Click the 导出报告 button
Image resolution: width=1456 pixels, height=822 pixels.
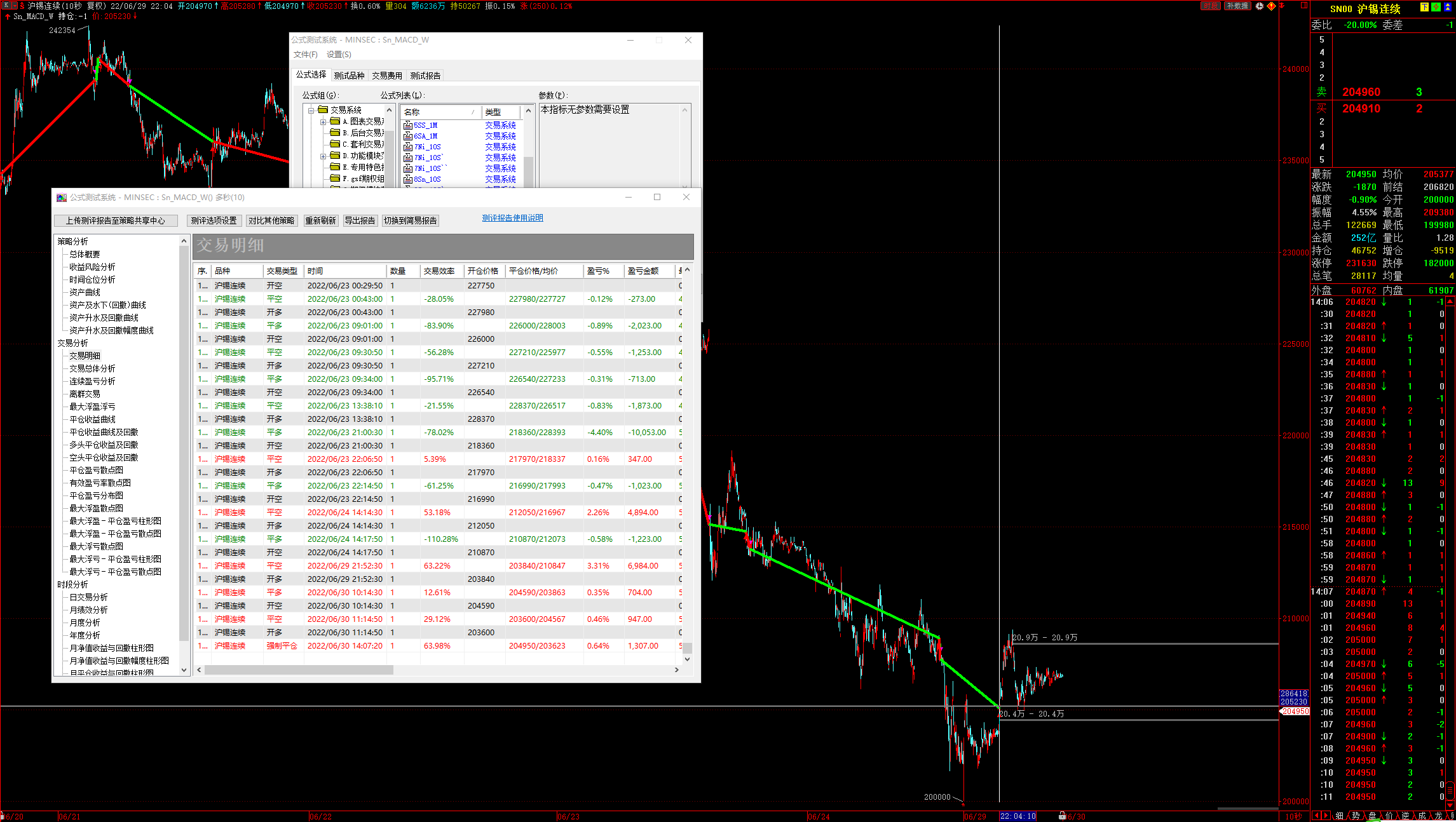pos(360,220)
